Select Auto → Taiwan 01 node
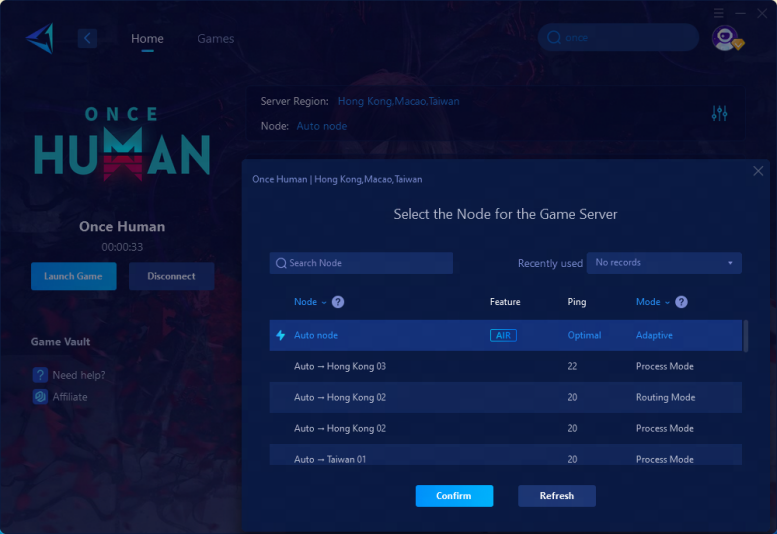This screenshot has width=777, height=534. pos(505,455)
